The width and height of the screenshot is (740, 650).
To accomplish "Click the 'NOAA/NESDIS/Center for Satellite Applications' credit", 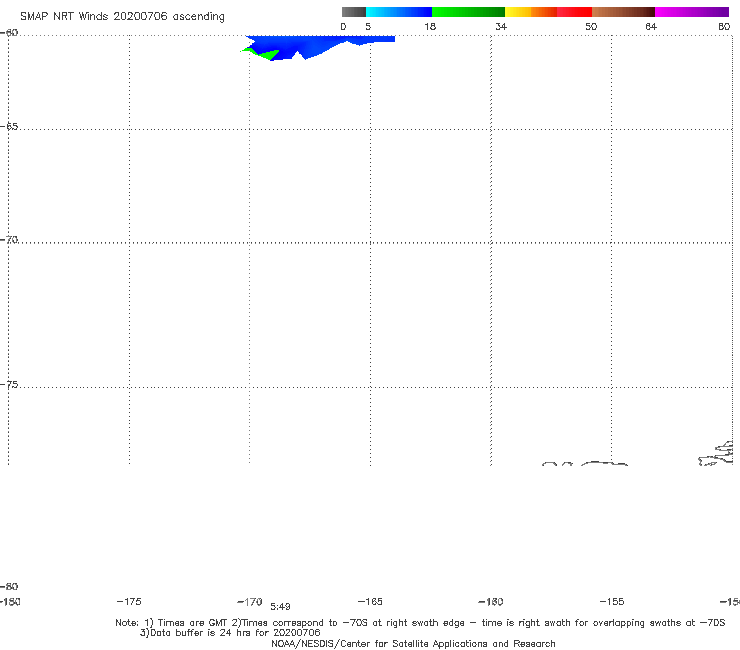I will [413, 643].
